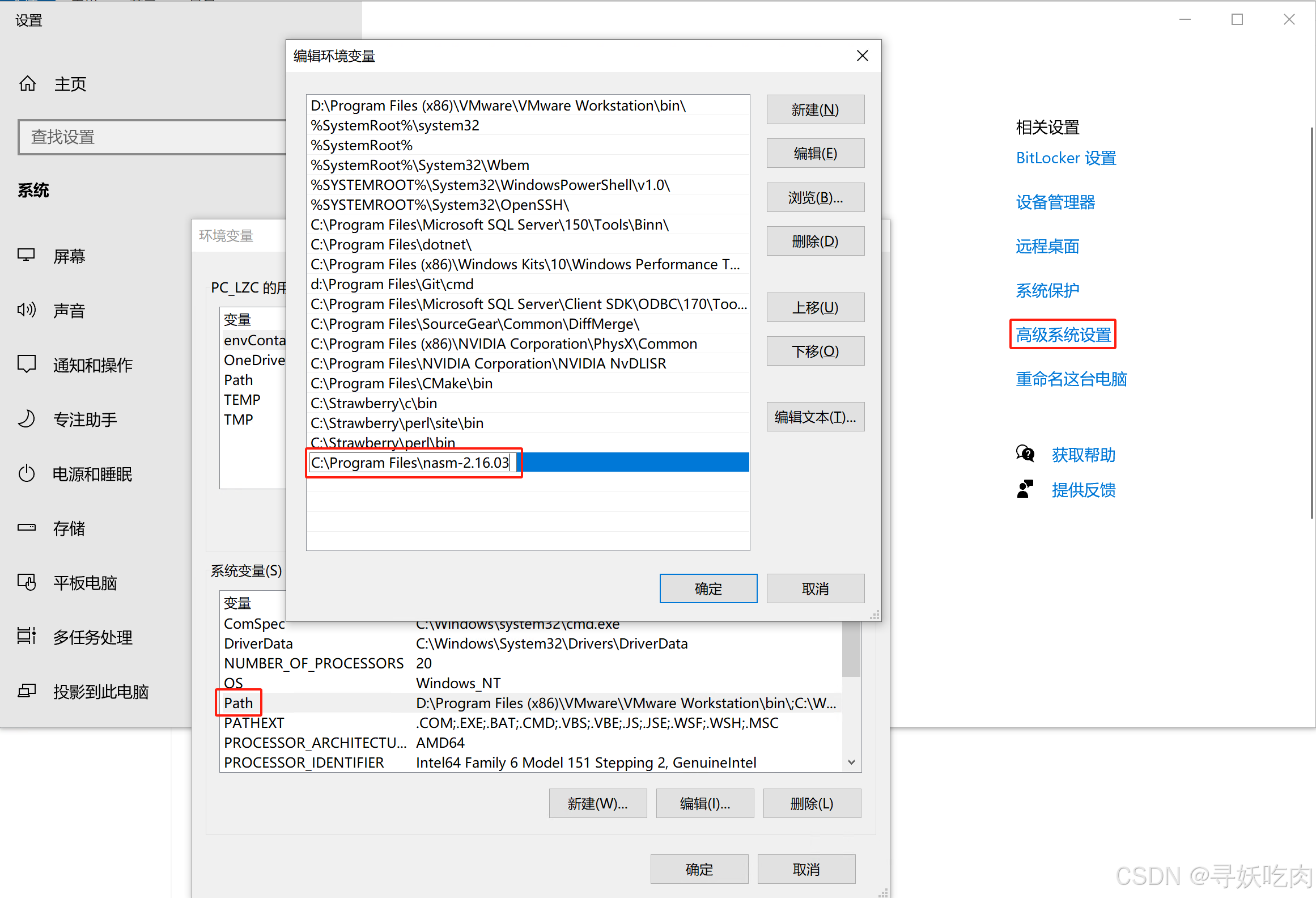
Task: Select the C:\Program Files\dotnet\ entry
Action: 528,244
